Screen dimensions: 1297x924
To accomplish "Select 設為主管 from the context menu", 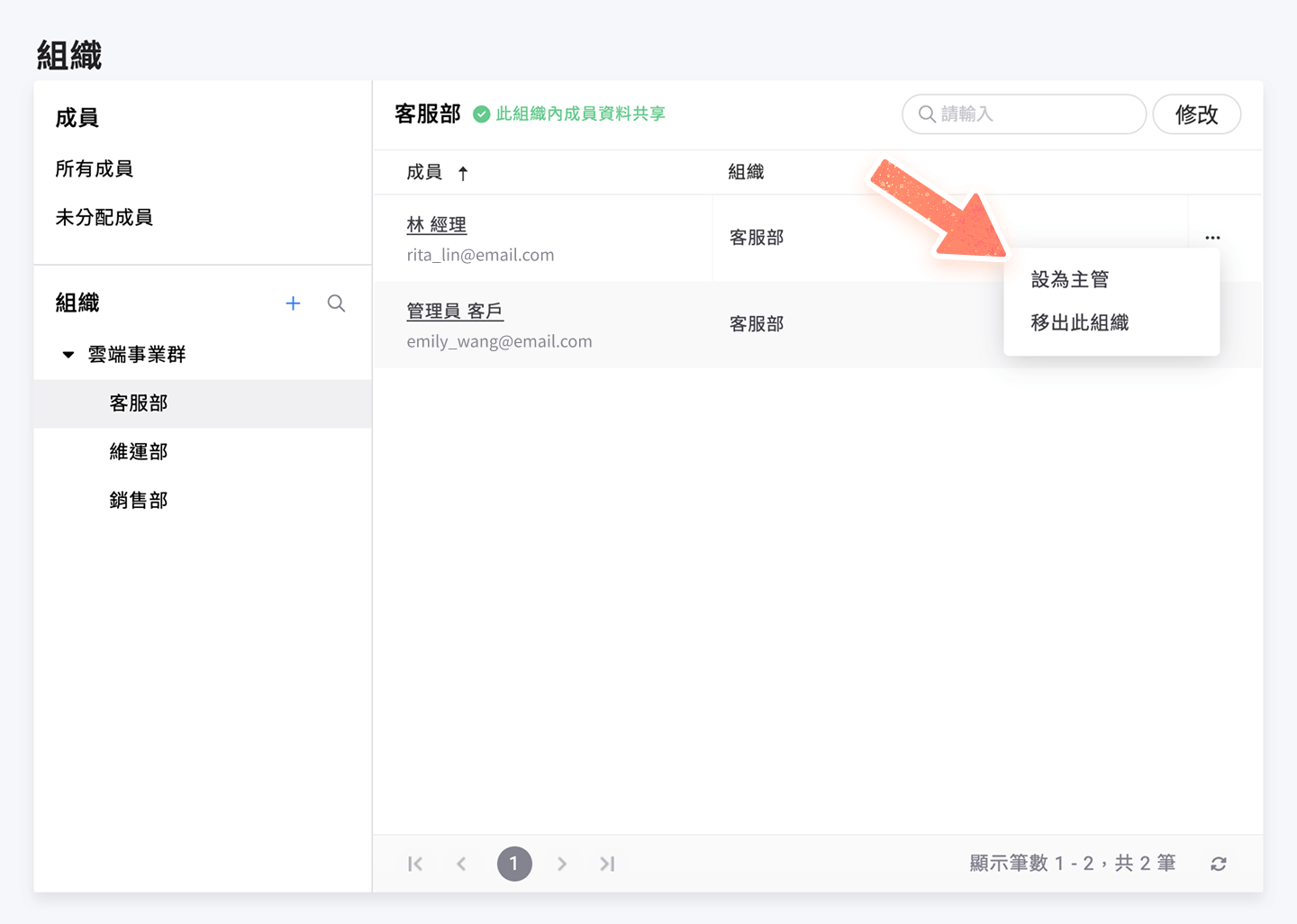I will pyautogui.click(x=1069, y=279).
